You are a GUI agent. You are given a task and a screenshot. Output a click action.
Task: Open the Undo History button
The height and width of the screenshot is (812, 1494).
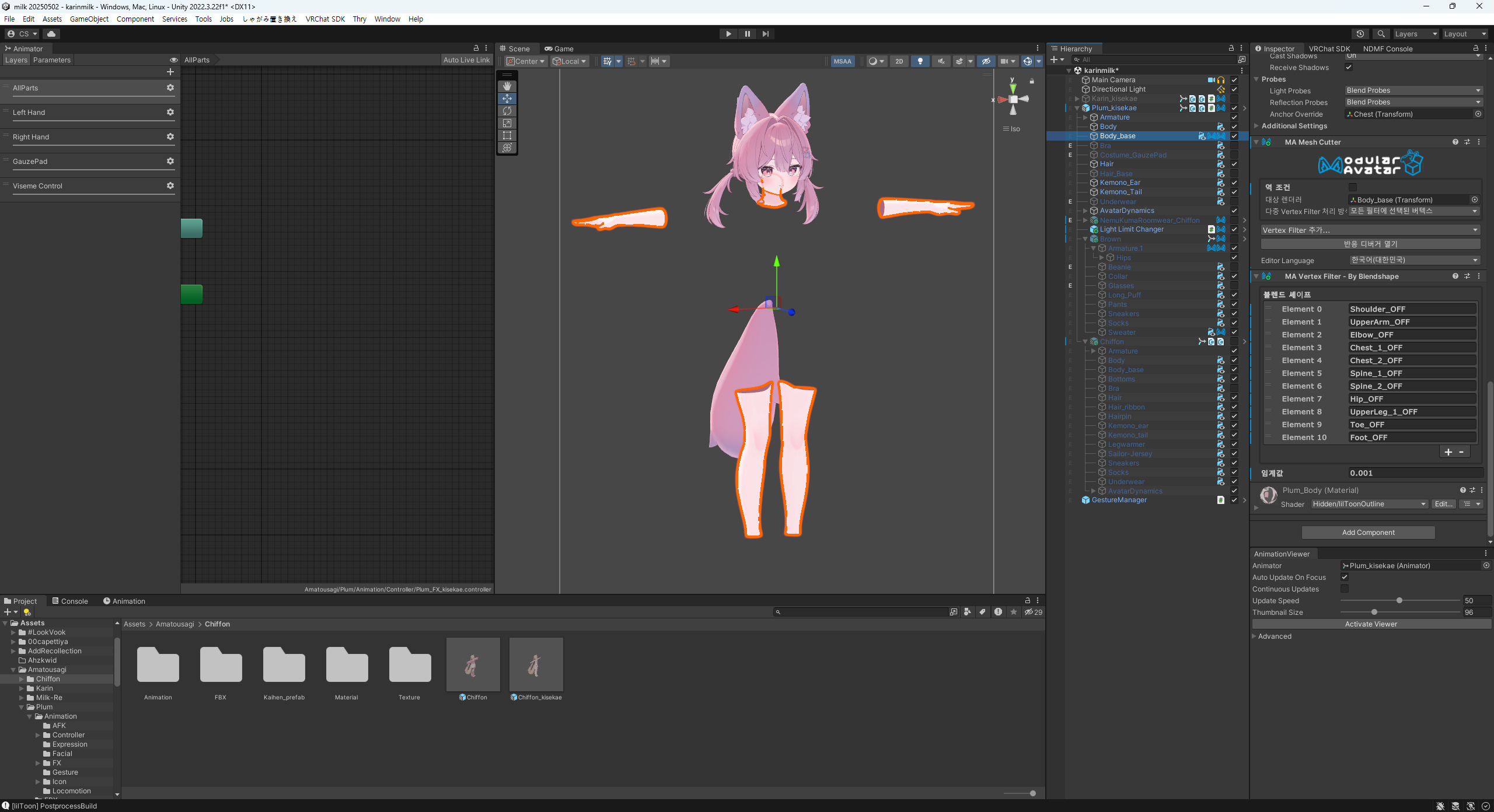[x=1360, y=34]
